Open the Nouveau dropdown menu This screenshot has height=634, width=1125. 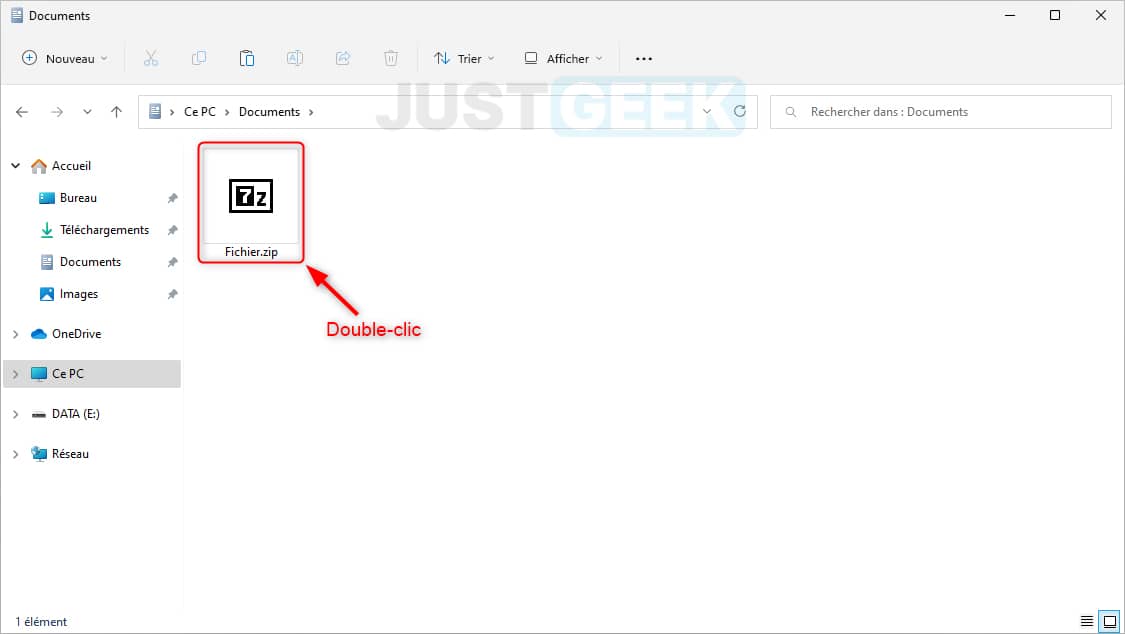[65, 59]
